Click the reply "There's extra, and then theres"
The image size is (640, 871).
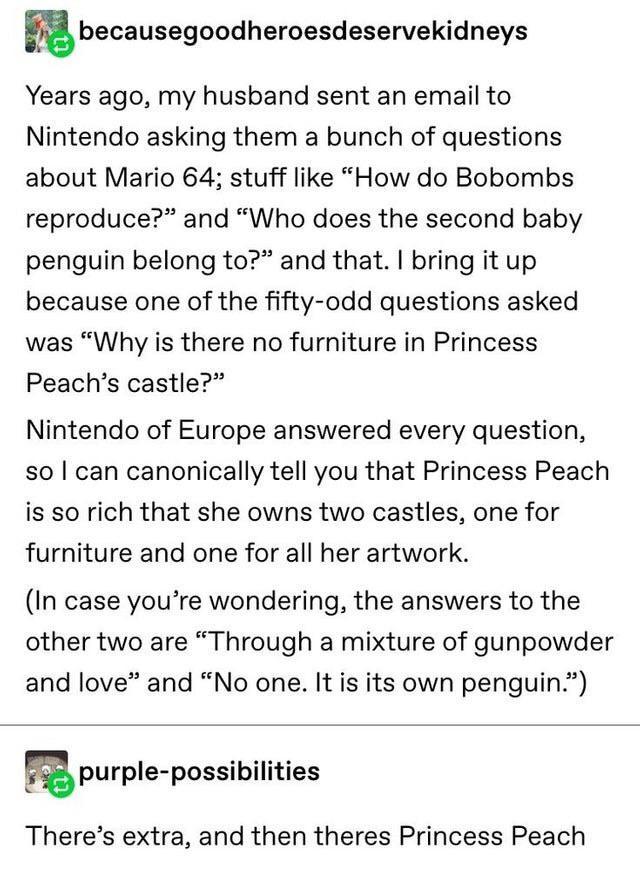306,836
